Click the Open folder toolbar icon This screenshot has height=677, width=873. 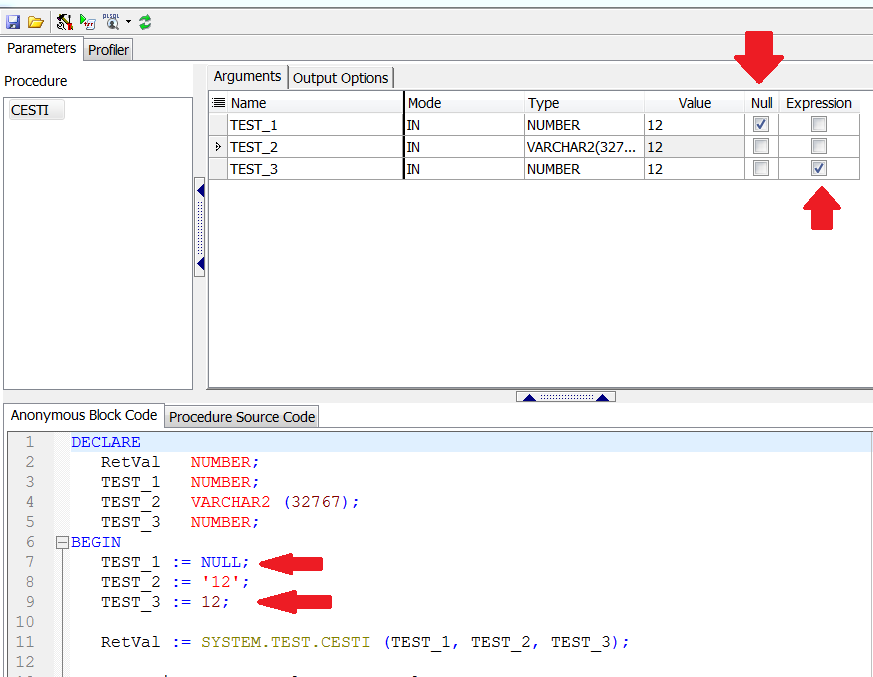point(35,21)
